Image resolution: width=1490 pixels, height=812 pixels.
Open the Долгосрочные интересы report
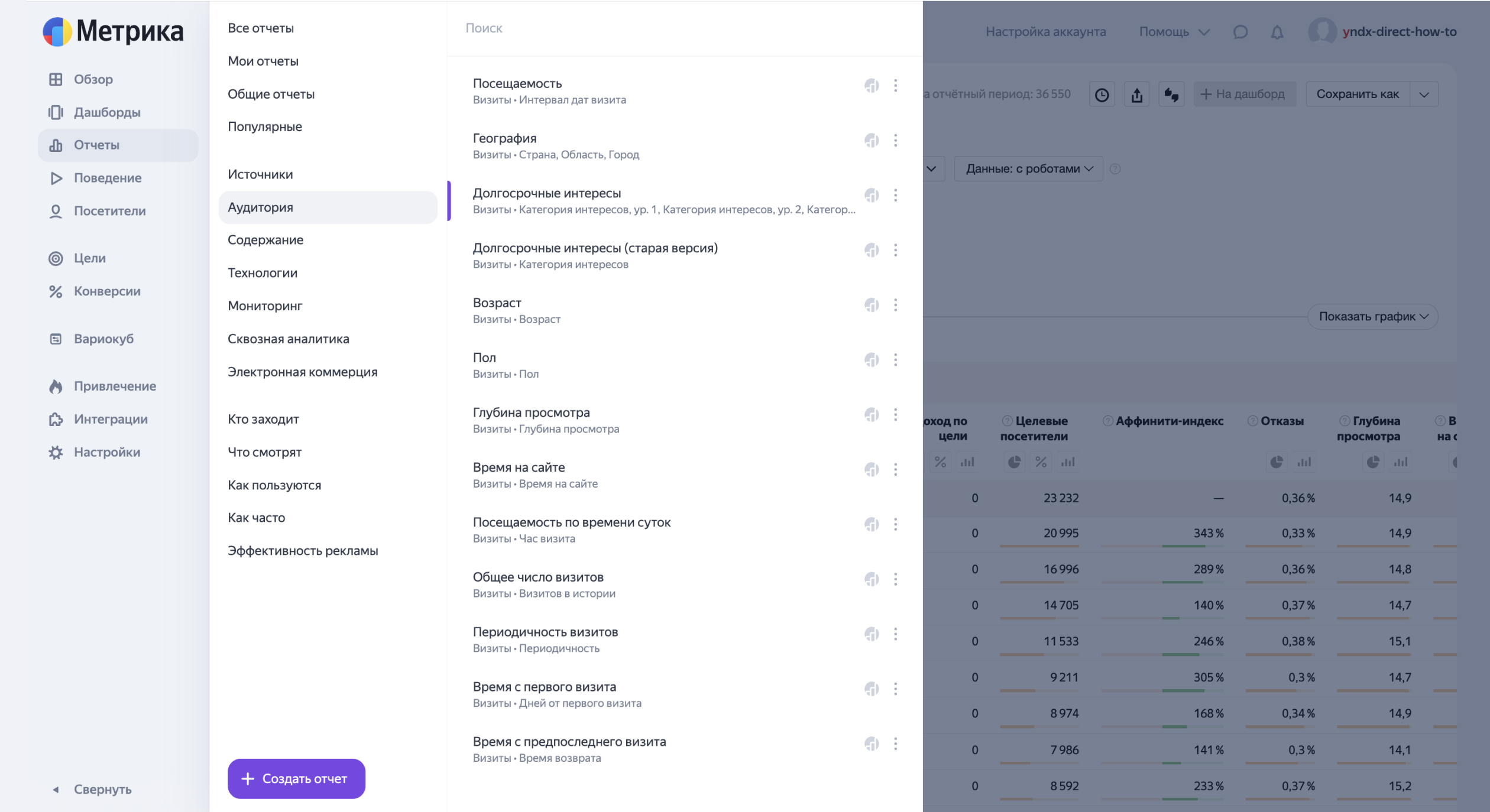click(546, 193)
